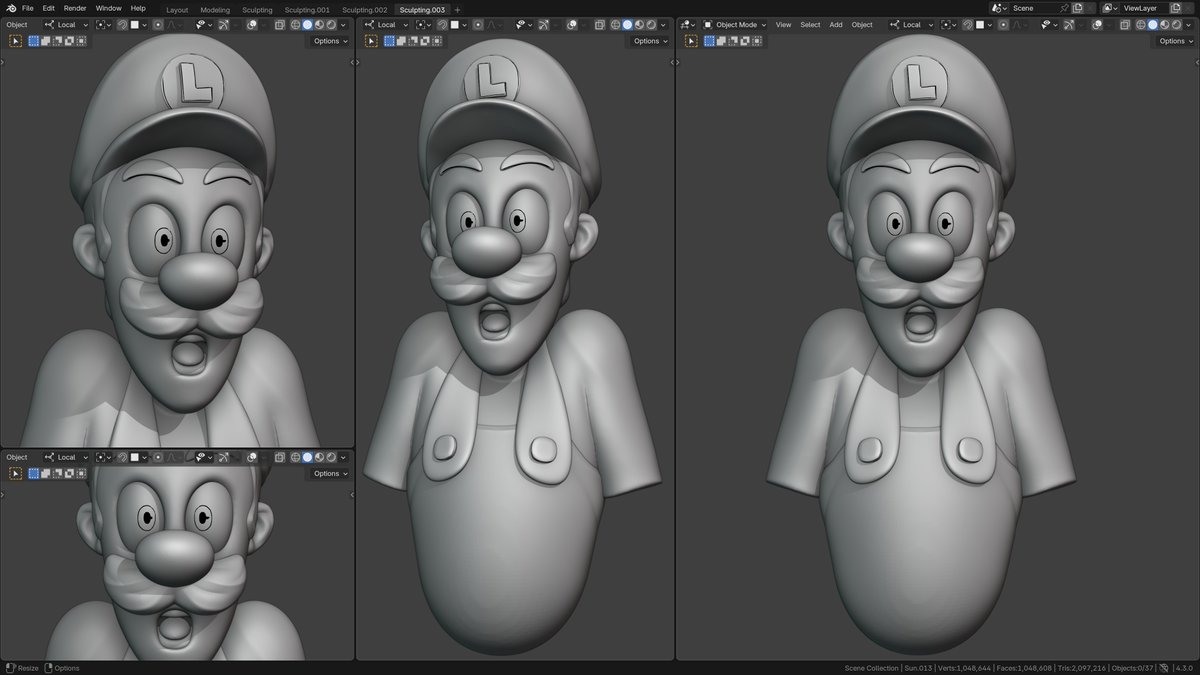Select the Tweak tool in top-left viewport
The height and width of the screenshot is (675, 1200).
(15, 41)
